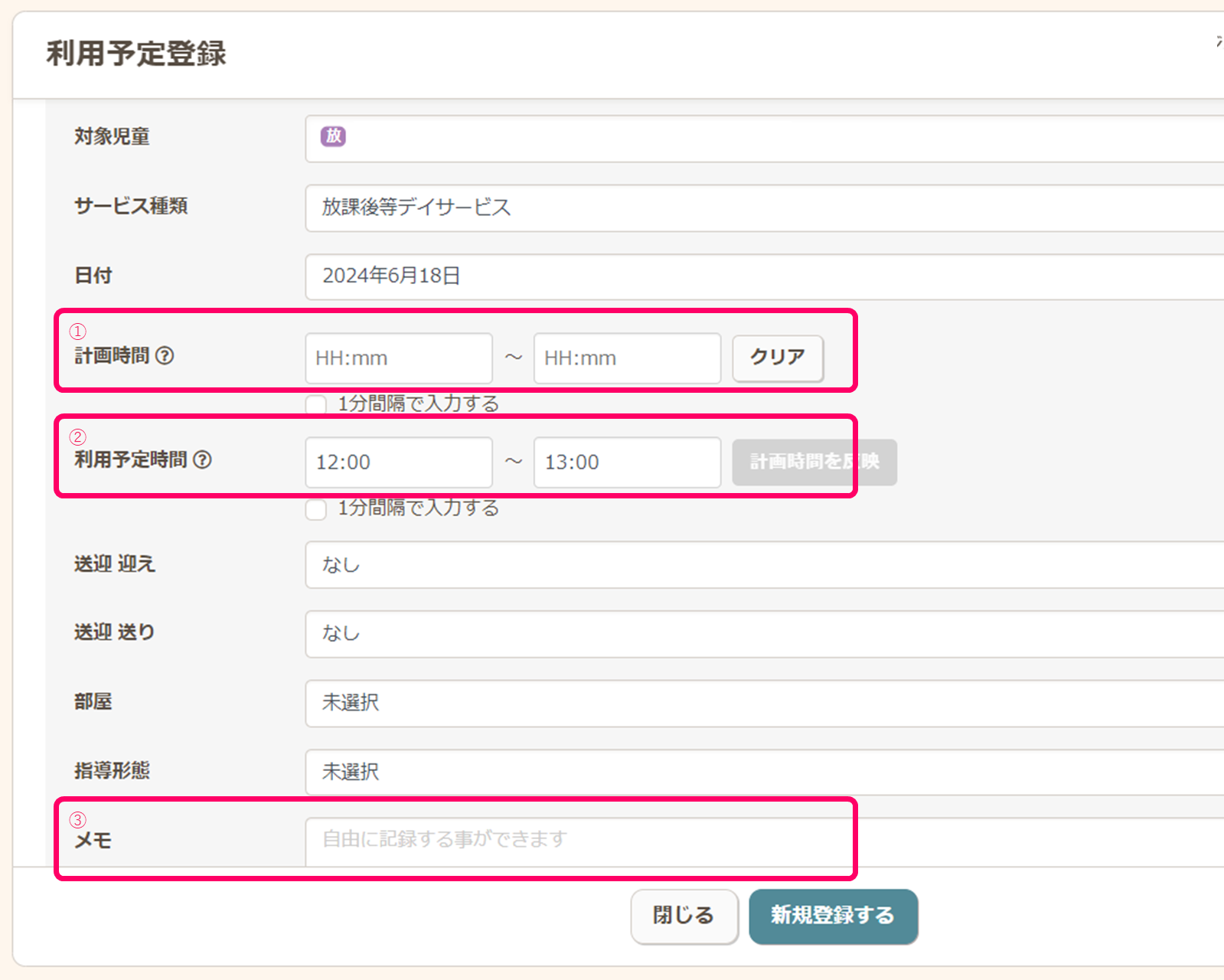This screenshot has width=1224, height=980.
Task: Click the help icon beside 利用予定時間
Action: point(202,459)
